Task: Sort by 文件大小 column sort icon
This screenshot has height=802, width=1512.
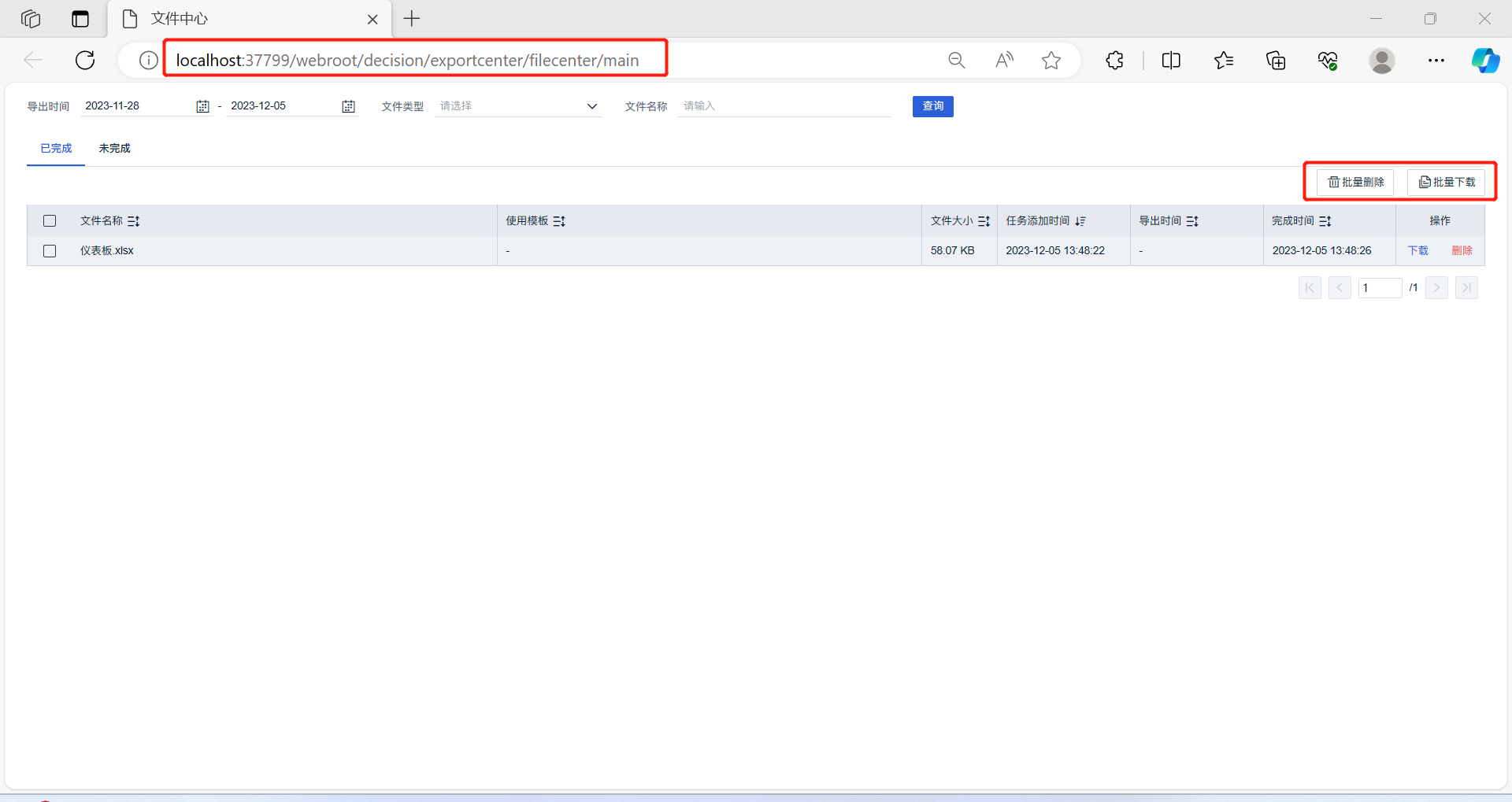Action: (984, 221)
